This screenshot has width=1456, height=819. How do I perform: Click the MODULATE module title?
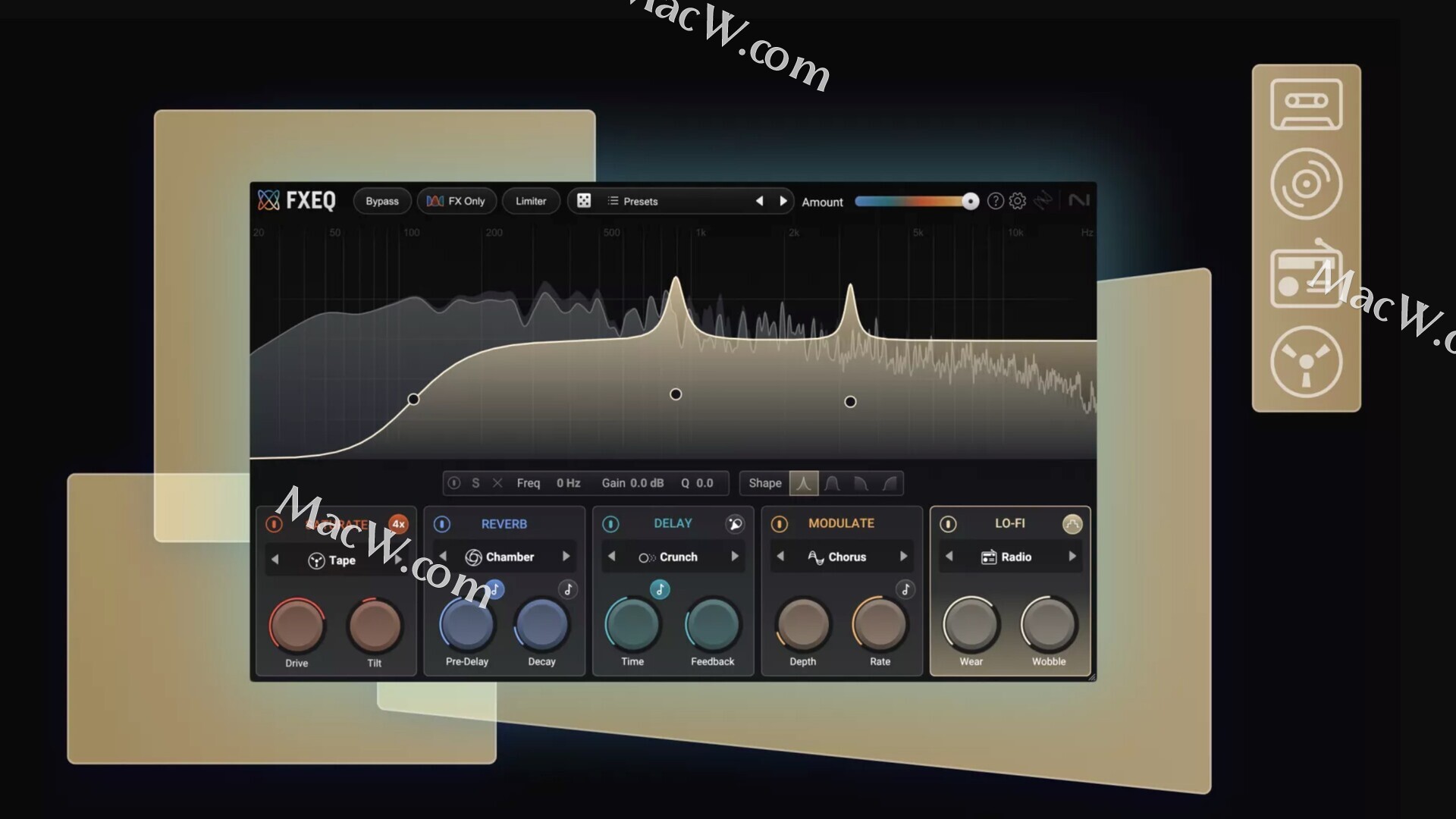coord(841,523)
